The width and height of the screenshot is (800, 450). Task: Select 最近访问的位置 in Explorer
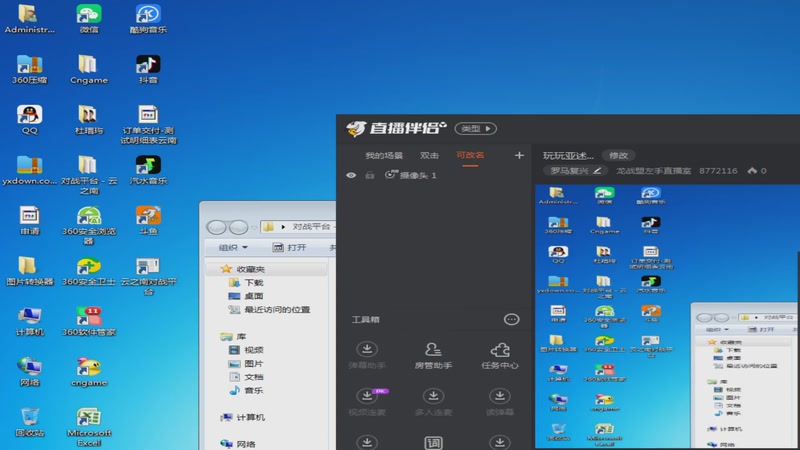point(269,309)
